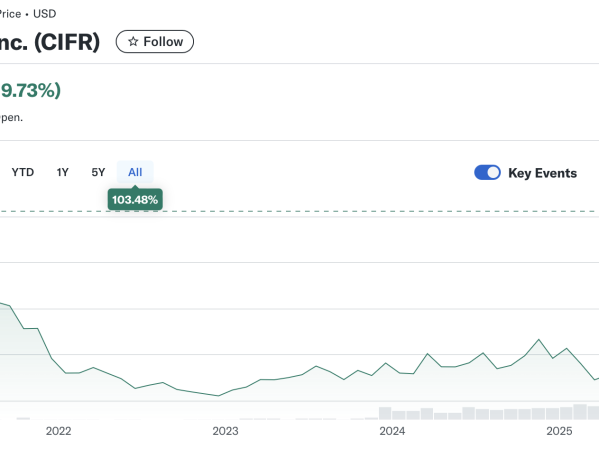Select the YTD time range tab

click(23, 172)
